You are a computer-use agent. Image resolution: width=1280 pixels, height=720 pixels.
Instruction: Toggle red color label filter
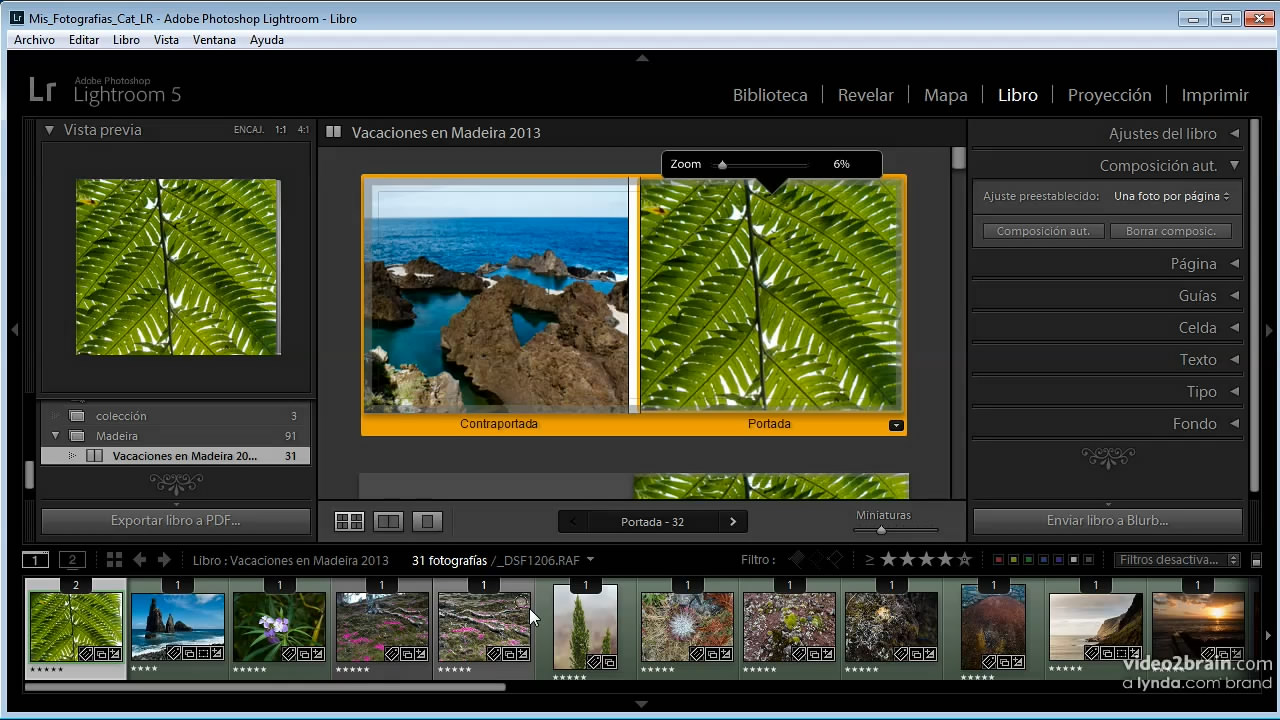tap(998, 560)
